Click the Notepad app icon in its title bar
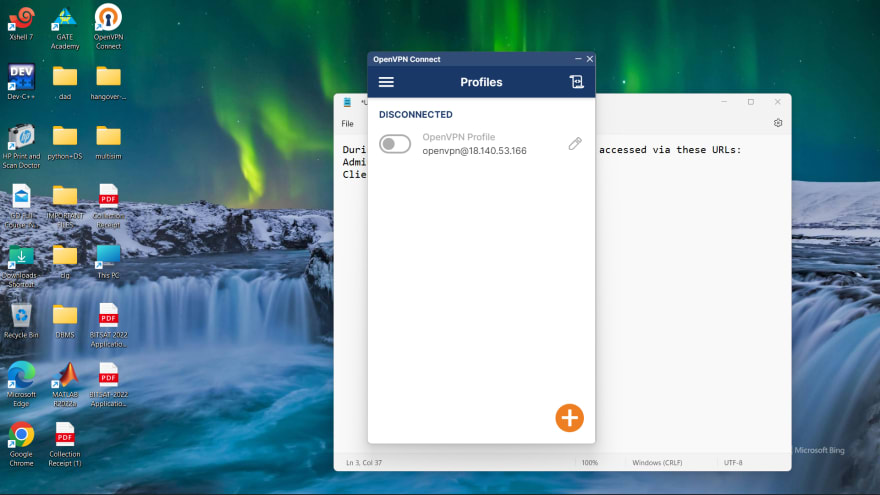The height and width of the screenshot is (495, 880). click(x=347, y=102)
